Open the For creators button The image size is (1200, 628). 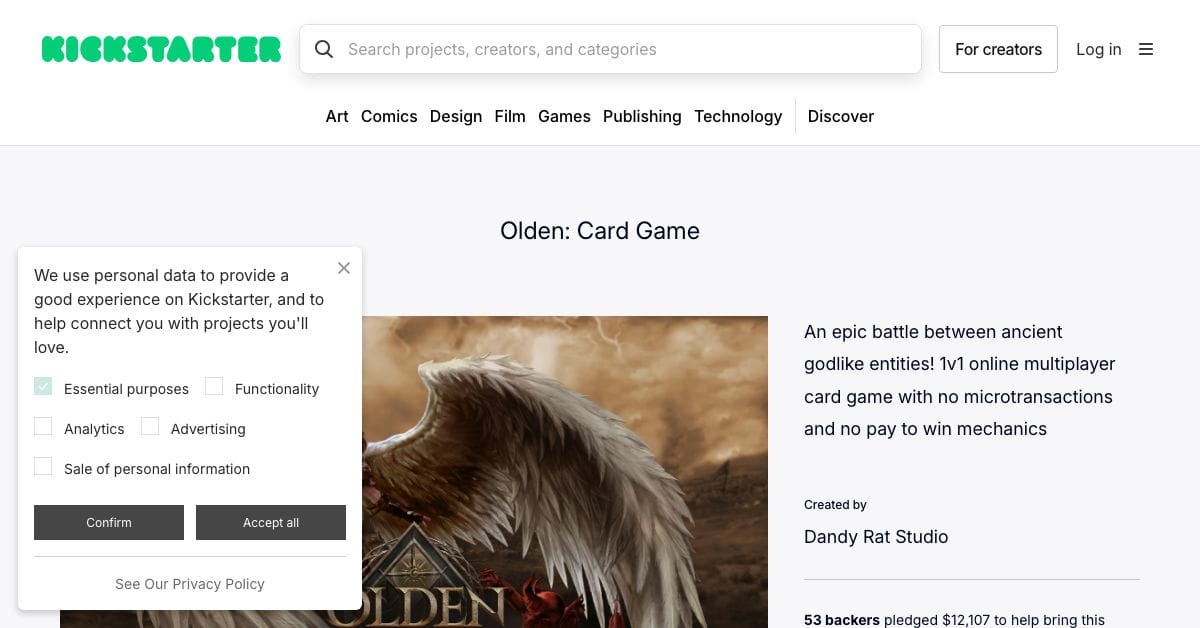pyautogui.click(x=998, y=49)
